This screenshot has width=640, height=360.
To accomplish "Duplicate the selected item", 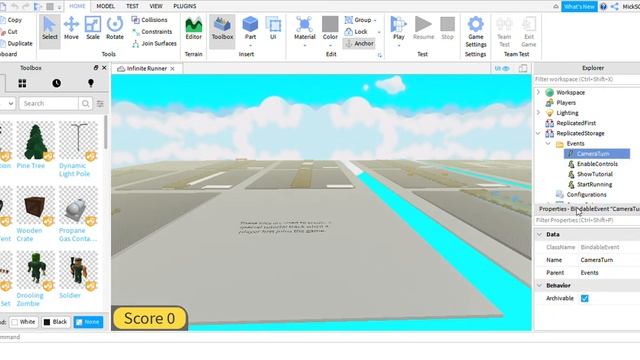I will pyautogui.click(x=17, y=43).
